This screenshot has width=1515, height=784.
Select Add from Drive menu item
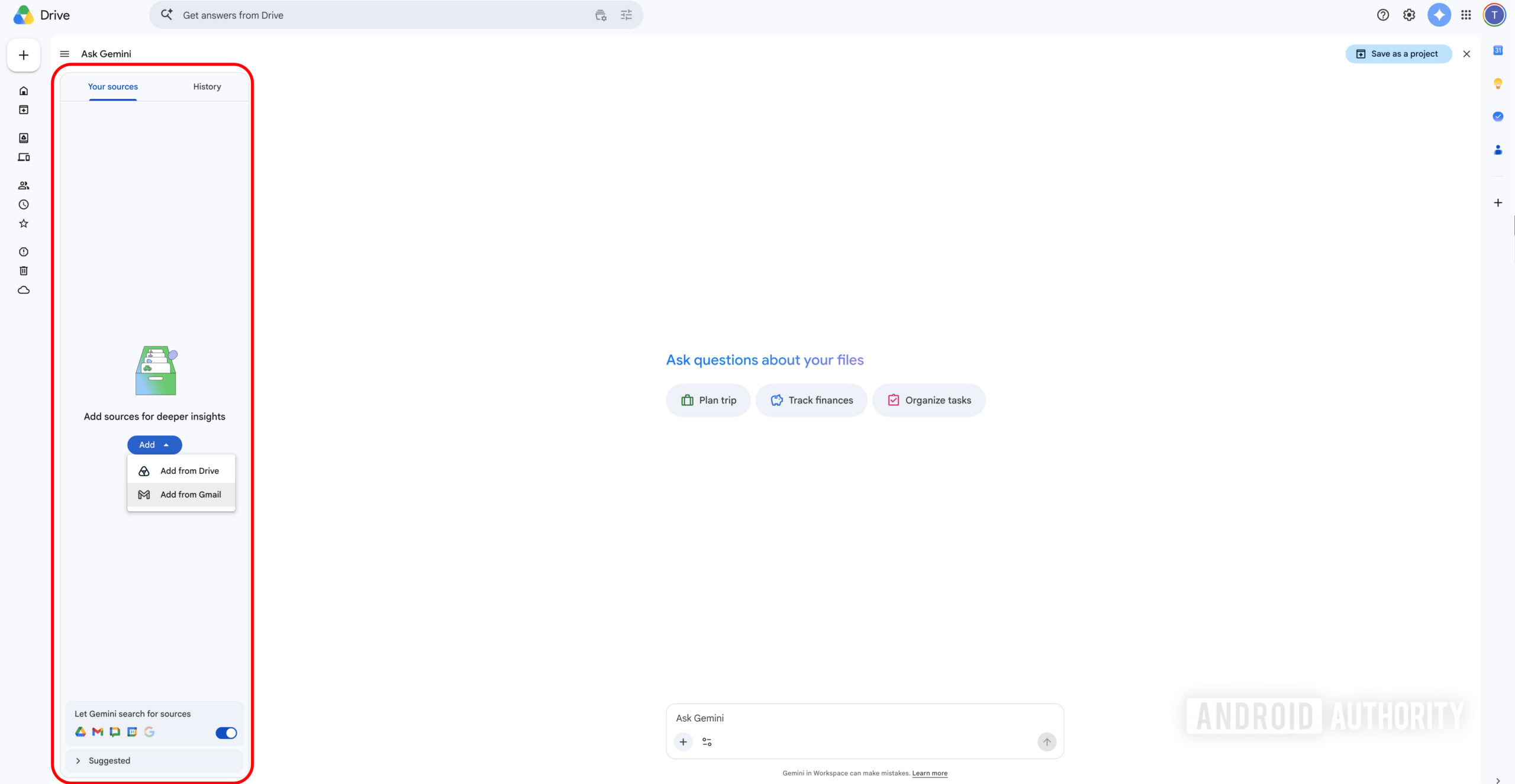click(181, 471)
